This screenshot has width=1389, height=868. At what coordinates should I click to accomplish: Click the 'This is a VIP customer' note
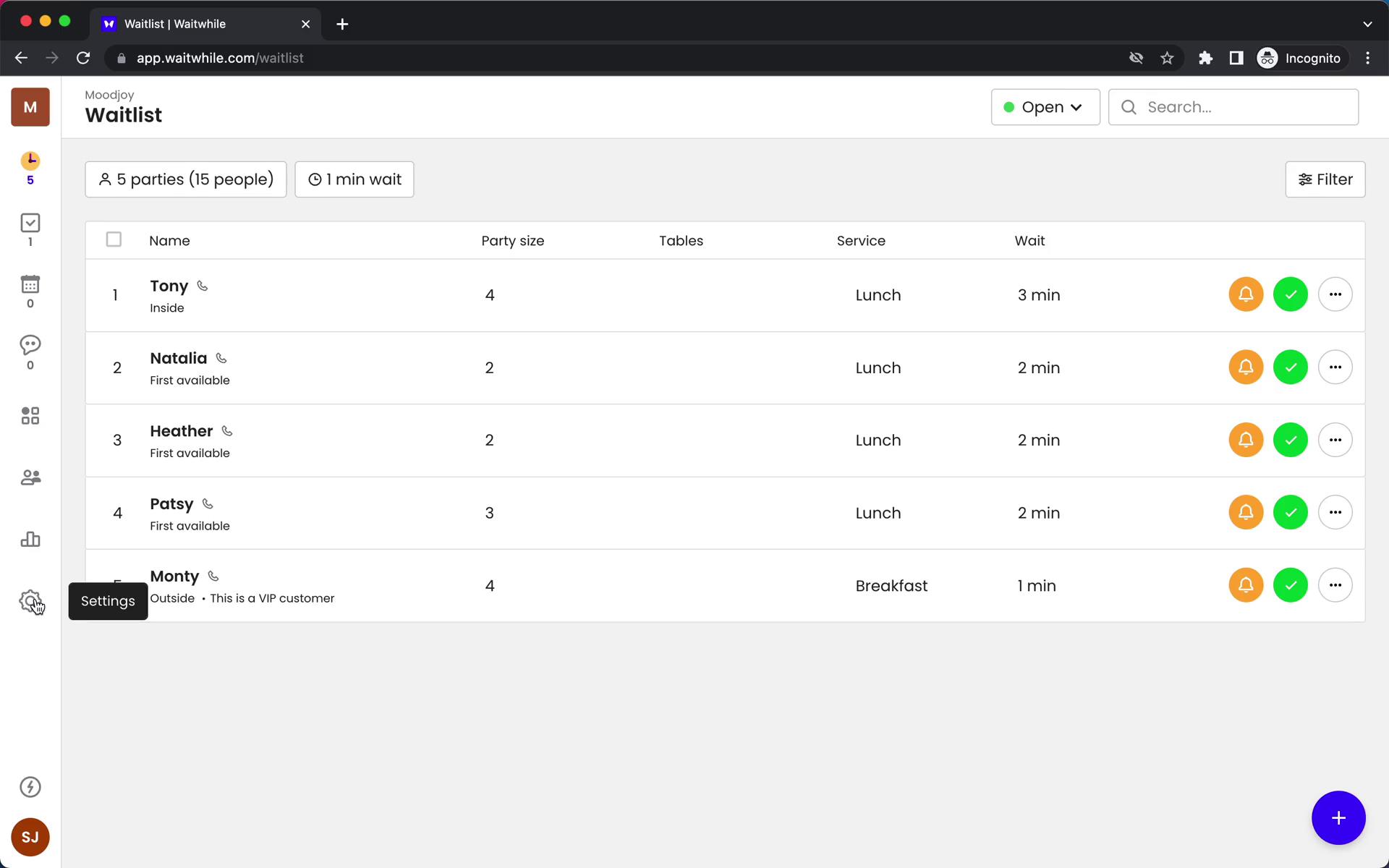pos(272,598)
